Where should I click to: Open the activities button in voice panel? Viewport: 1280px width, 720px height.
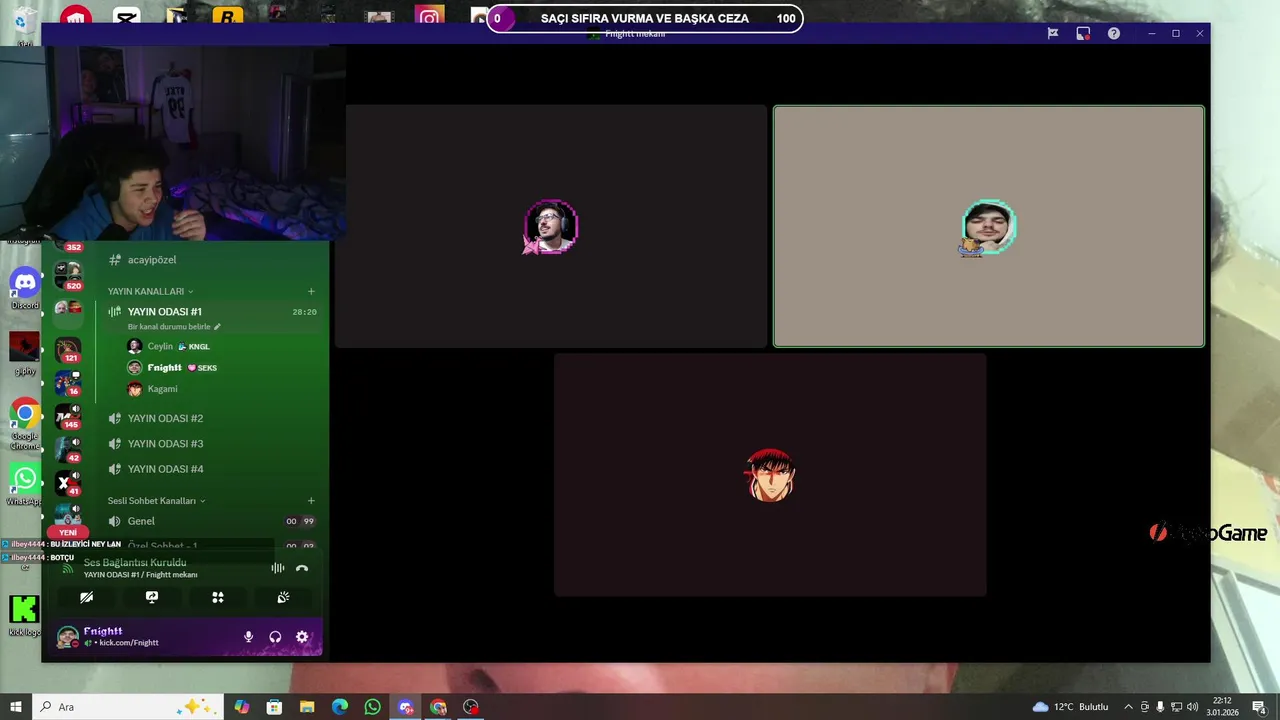218,597
